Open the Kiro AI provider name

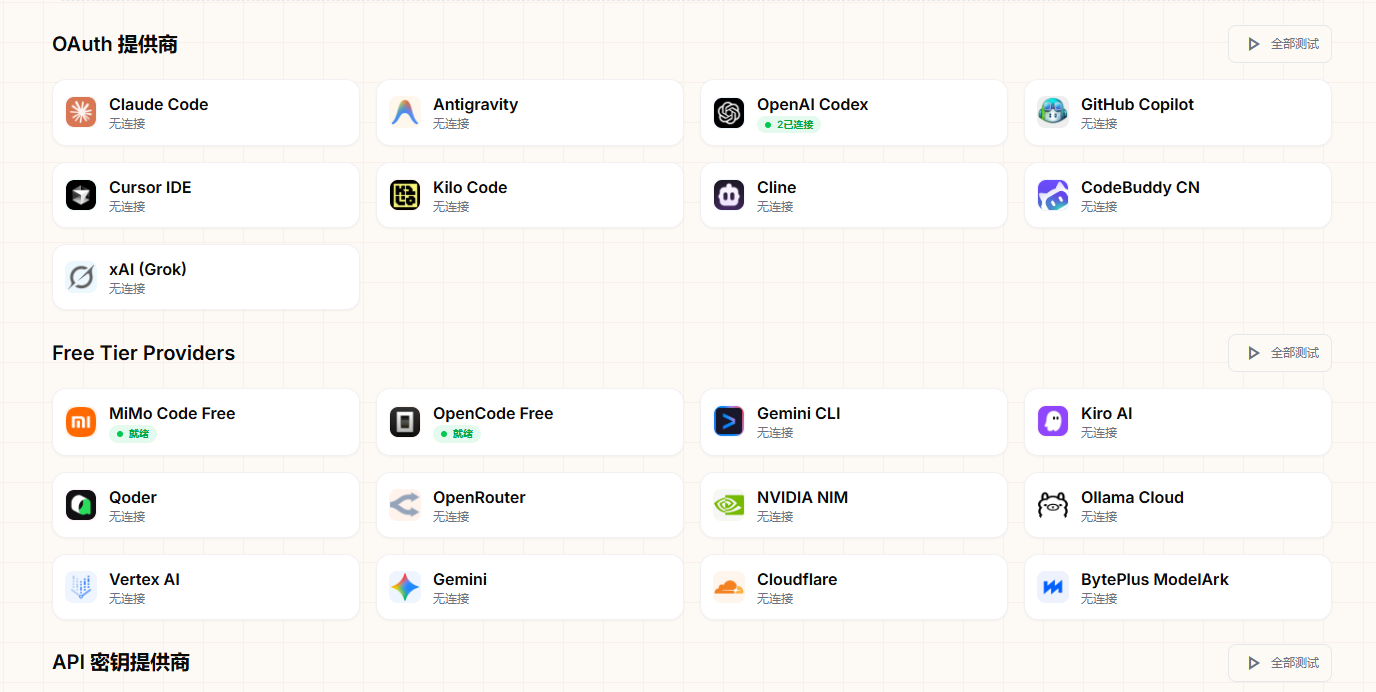[1106, 413]
